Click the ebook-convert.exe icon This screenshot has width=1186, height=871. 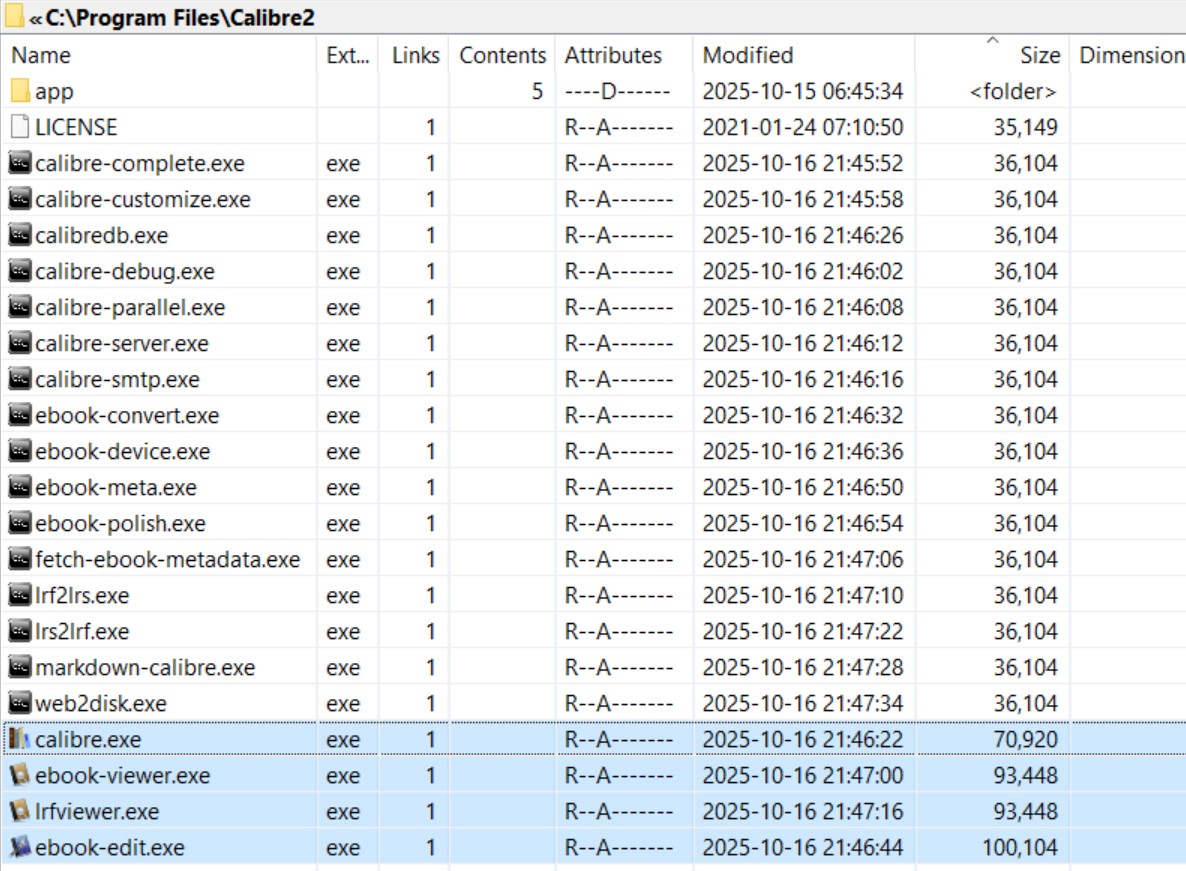(x=20, y=415)
